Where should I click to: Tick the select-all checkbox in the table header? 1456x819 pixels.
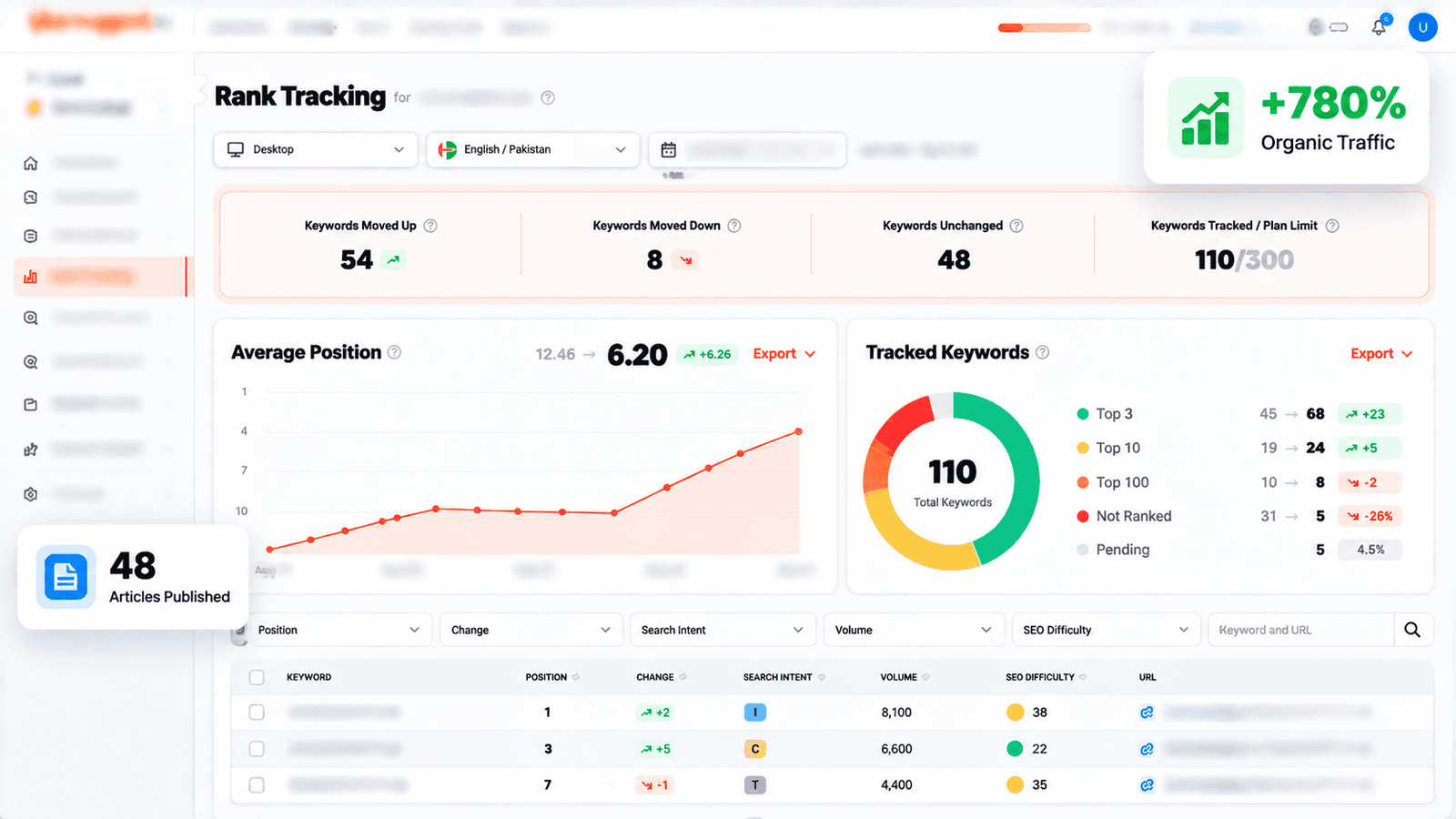click(257, 677)
